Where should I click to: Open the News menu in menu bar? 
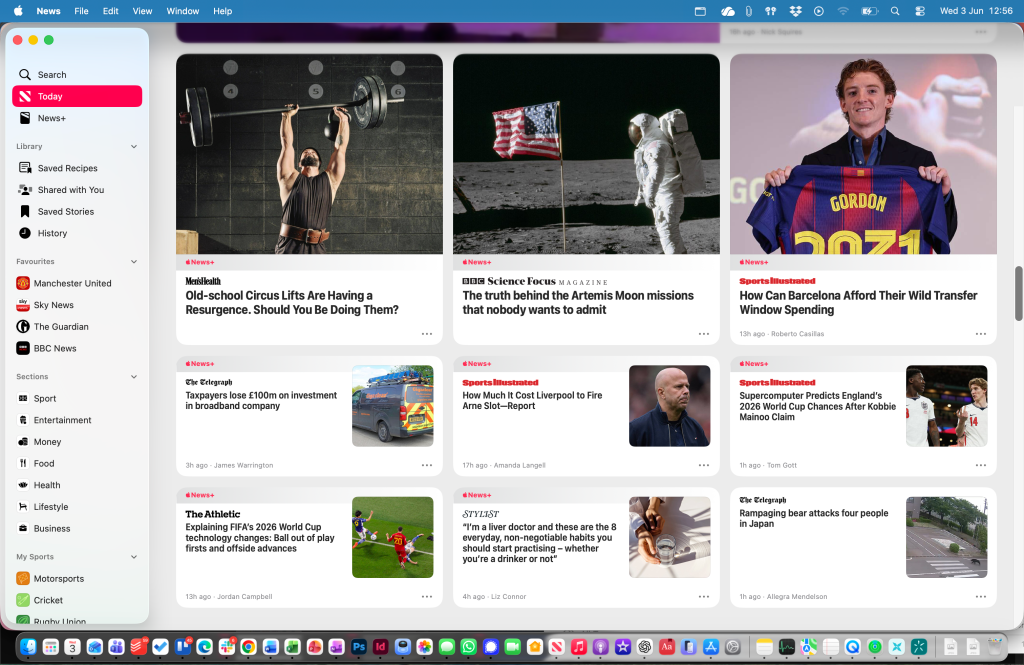point(48,11)
